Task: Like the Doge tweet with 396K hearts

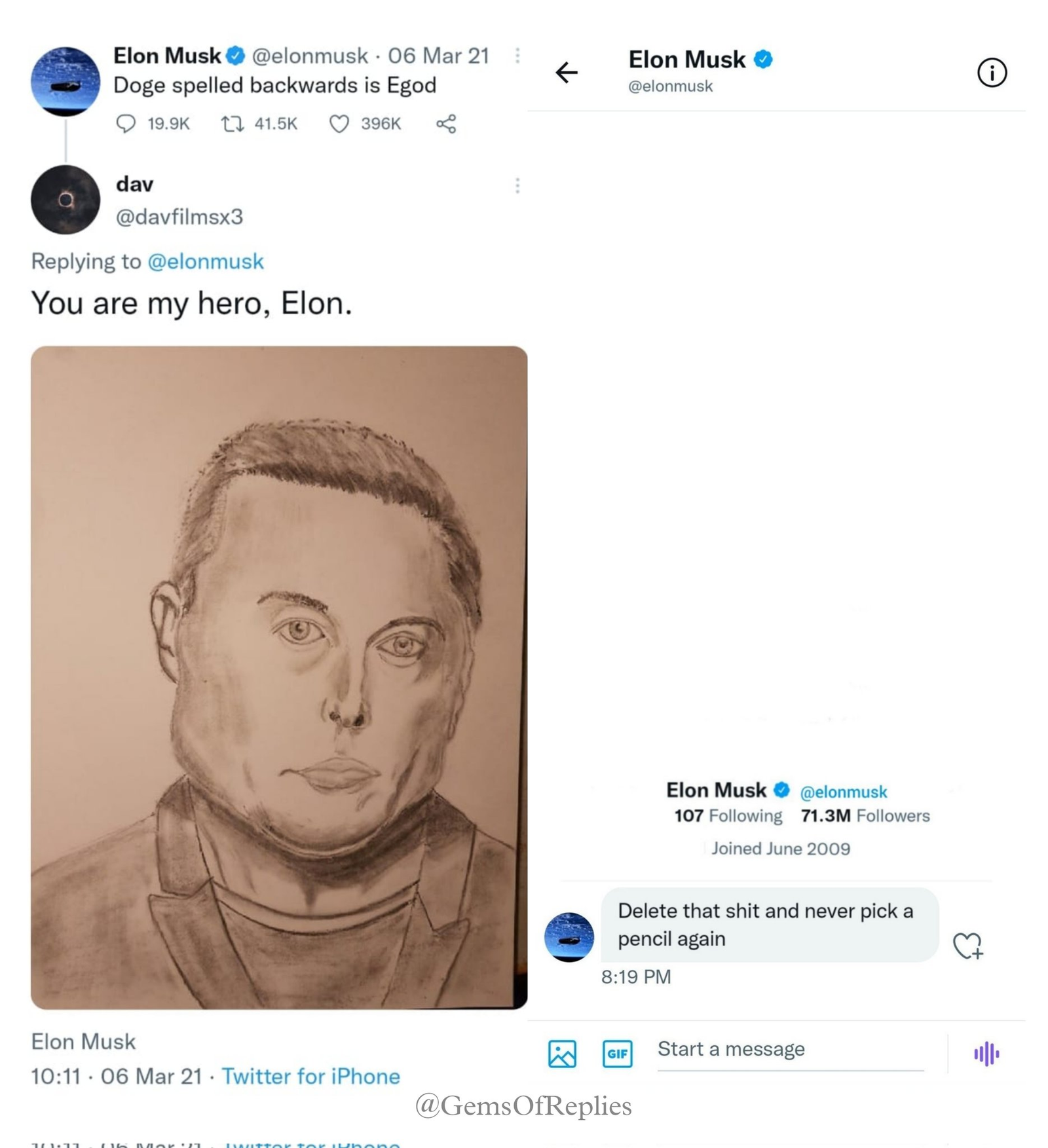Action: click(339, 124)
